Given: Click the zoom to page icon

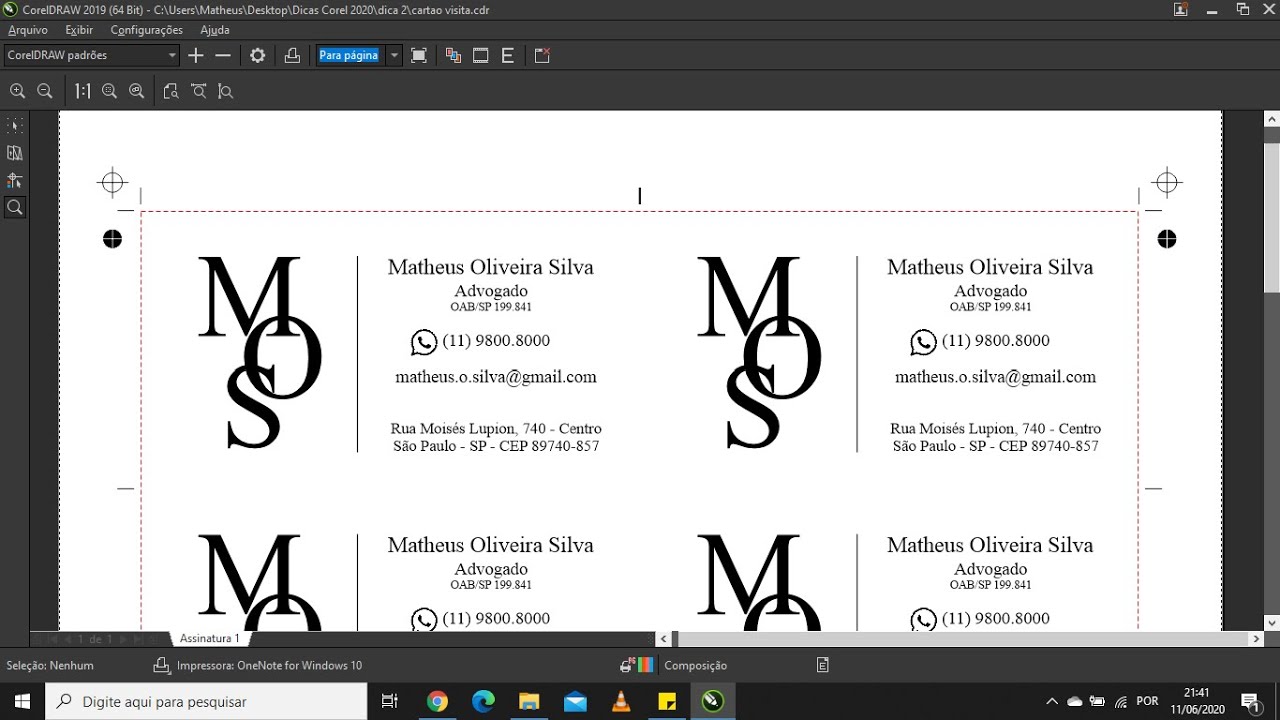Looking at the screenshot, I should [x=171, y=91].
